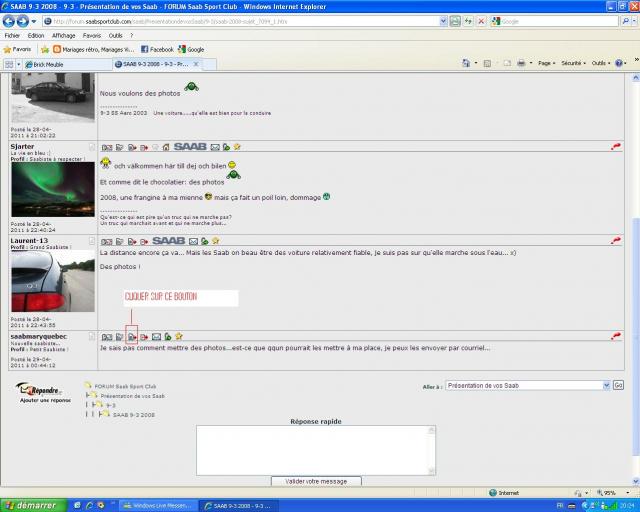Switch to the Brick Meuble tab
The image size is (640, 512).
click(x=67, y=64)
